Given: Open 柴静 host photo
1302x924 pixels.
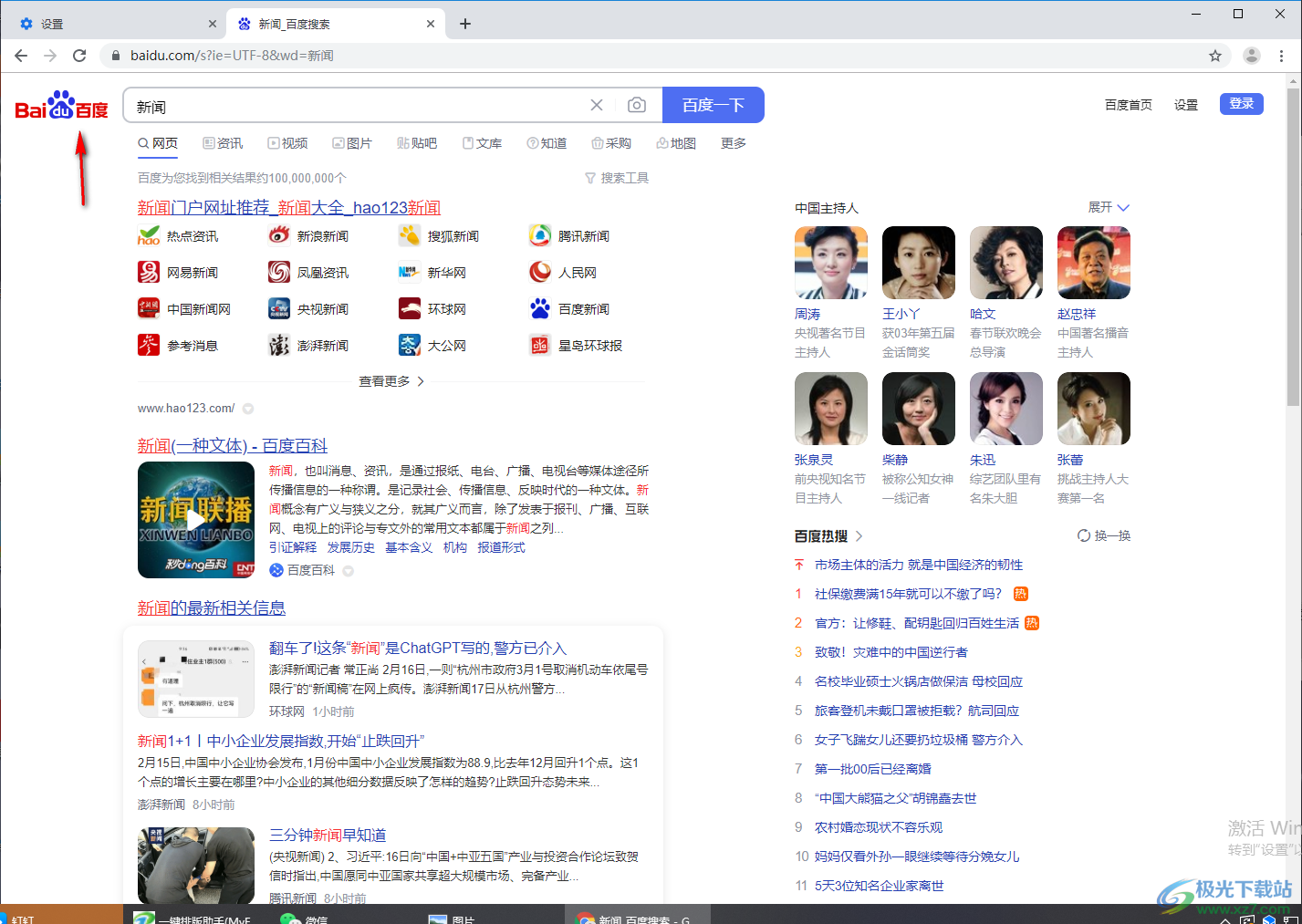Looking at the screenshot, I should tap(919, 409).
